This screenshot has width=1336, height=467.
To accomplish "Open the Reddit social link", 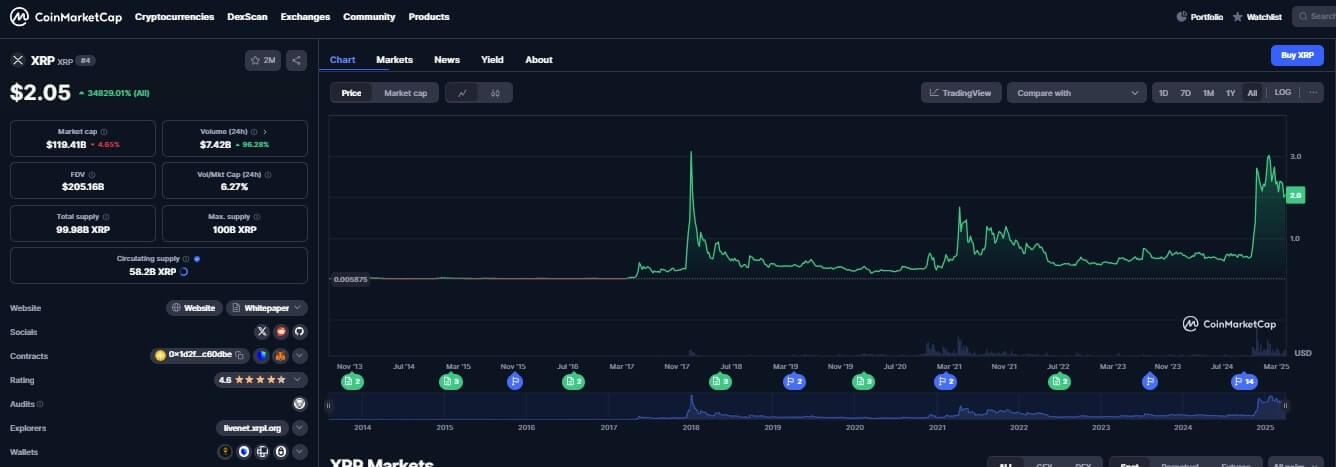I will point(281,332).
